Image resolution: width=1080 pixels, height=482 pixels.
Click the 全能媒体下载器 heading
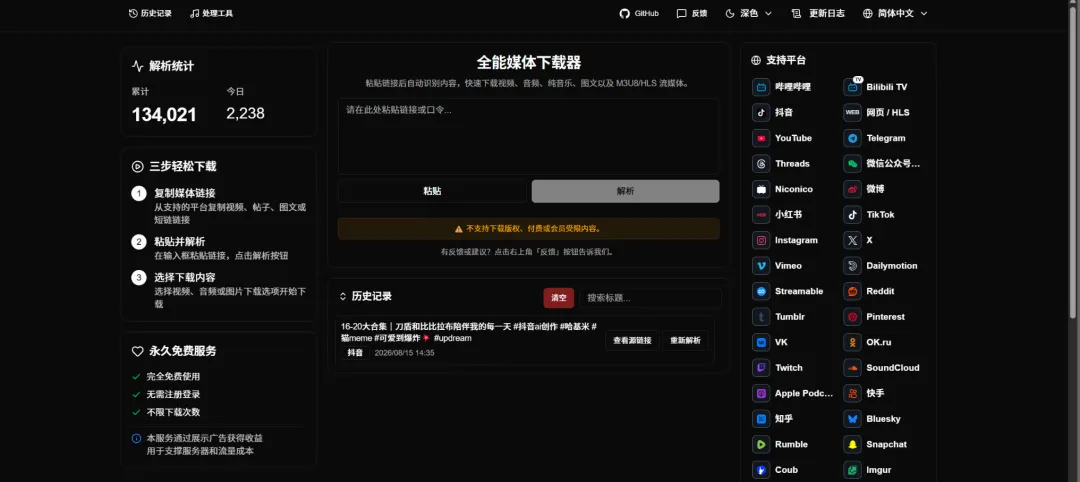point(528,63)
